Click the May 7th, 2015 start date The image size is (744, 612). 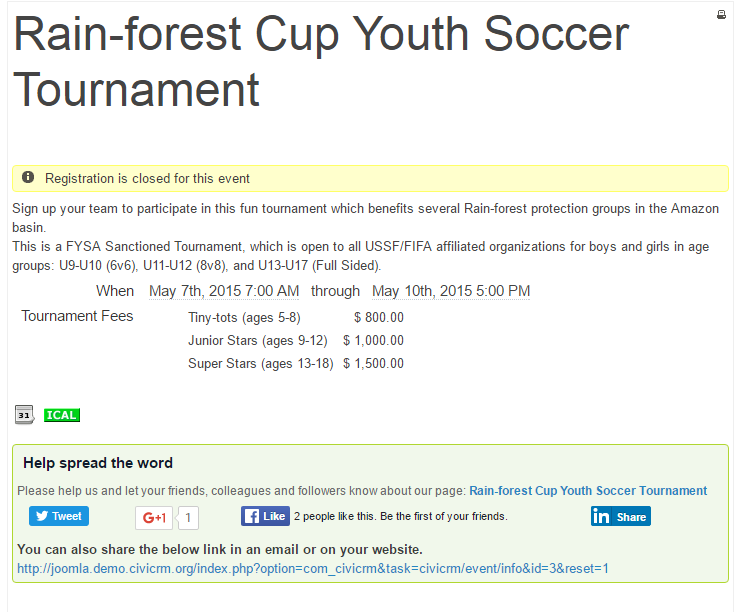[x=224, y=291]
